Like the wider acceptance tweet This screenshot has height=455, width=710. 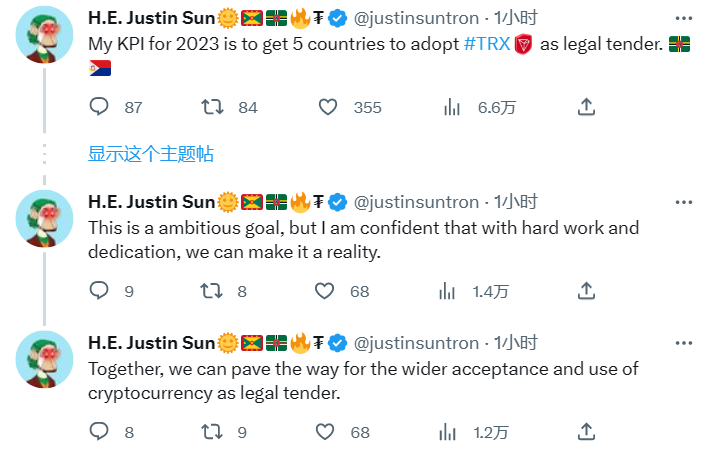coord(325,432)
